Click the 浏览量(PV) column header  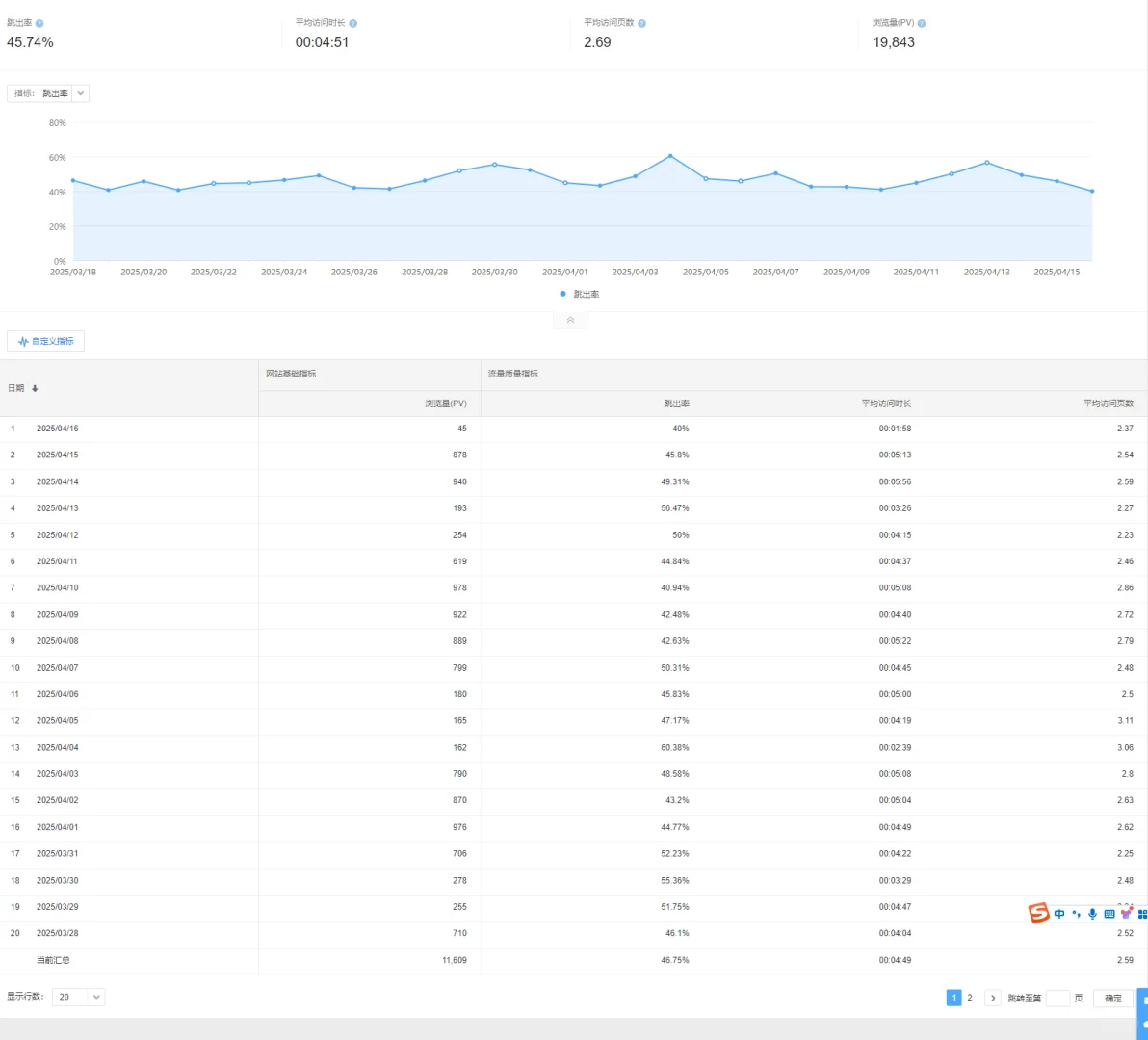(445, 404)
